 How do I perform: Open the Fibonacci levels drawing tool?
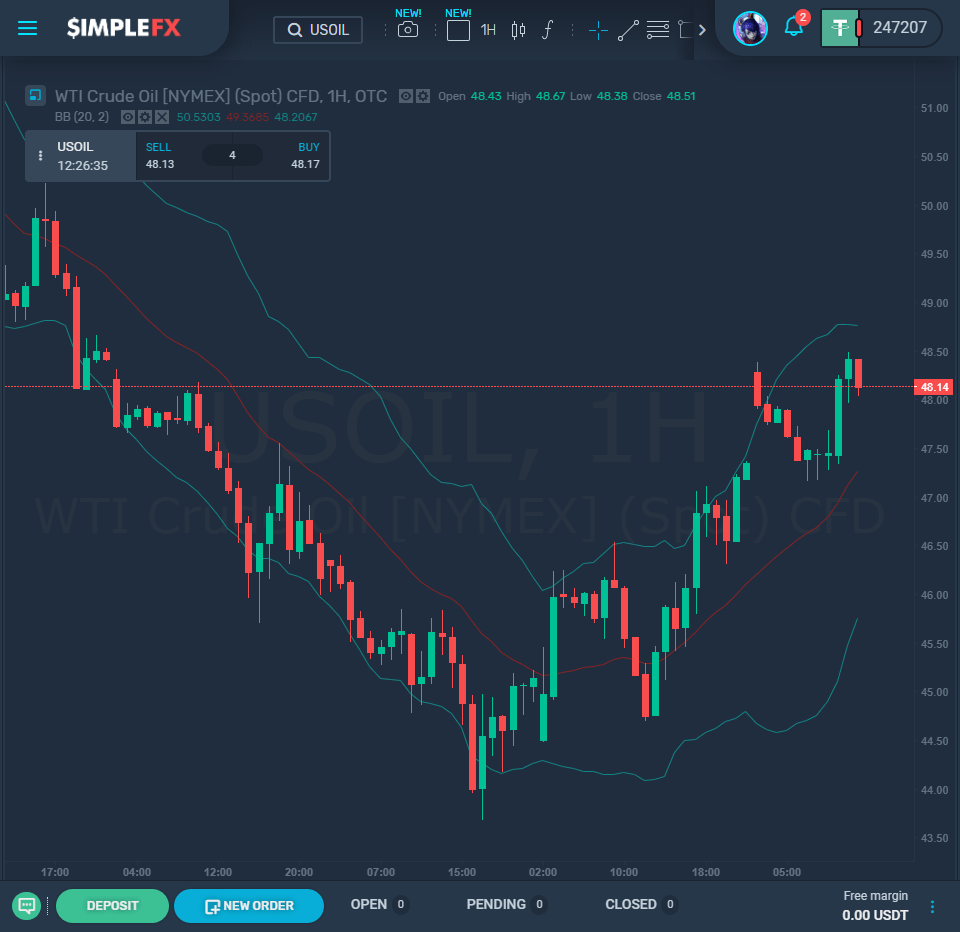pyautogui.click(x=658, y=29)
